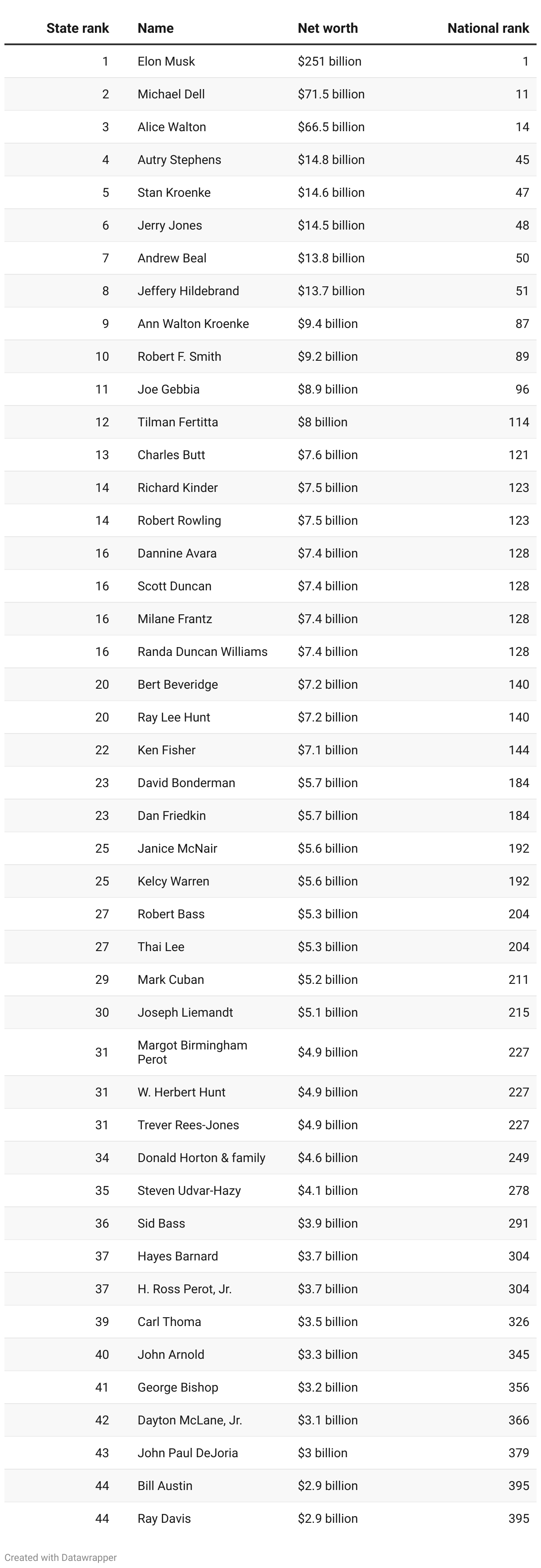Select the Mark Cuban row name

point(171,979)
